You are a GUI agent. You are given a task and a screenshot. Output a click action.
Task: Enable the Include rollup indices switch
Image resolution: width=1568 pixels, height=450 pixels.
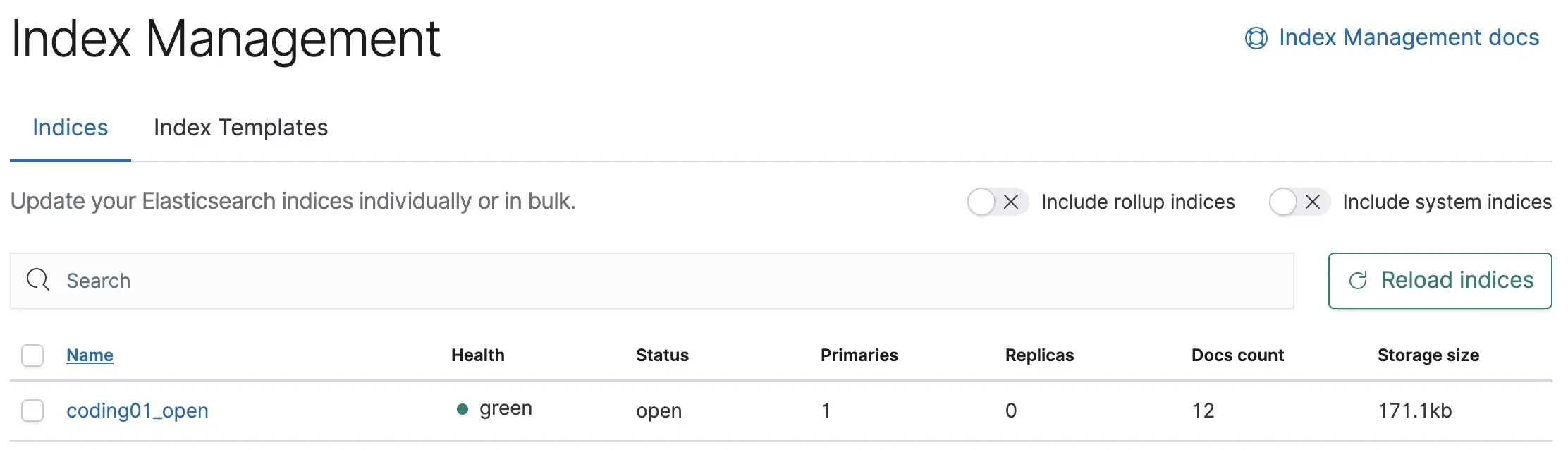click(997, 202)
